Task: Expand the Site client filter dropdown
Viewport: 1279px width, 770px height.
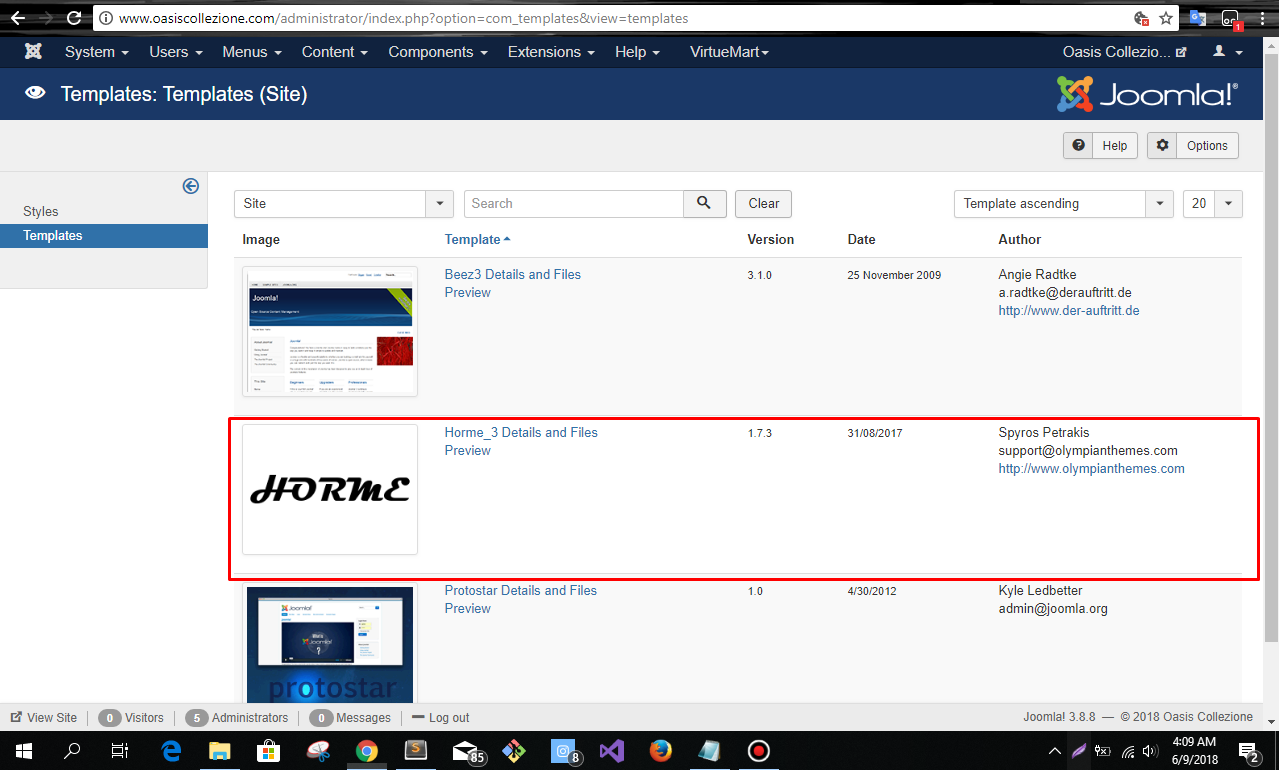Action: [344, 203]
